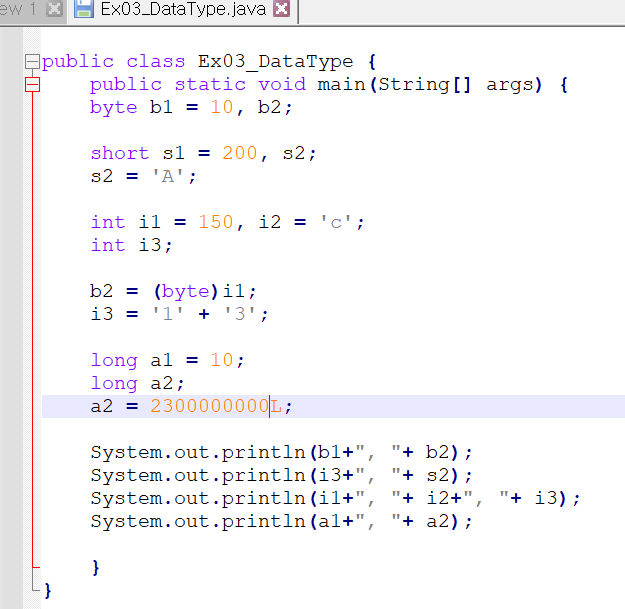This screenshot has height=609, width=625.
Task: Click the number 2300000000L on highlighted line
Action: (216, 407)
